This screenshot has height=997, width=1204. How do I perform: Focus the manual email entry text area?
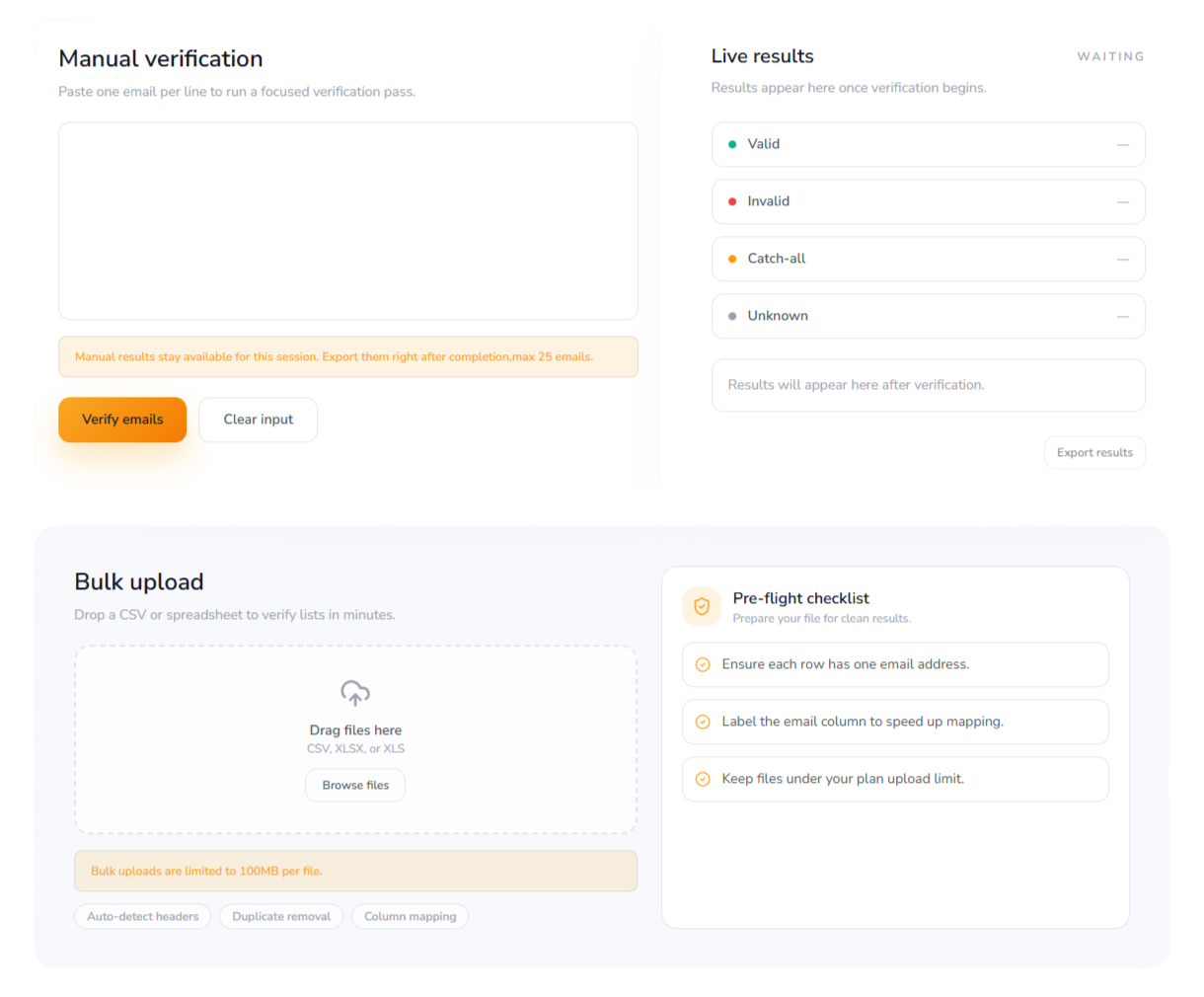[x=348, y=221]
